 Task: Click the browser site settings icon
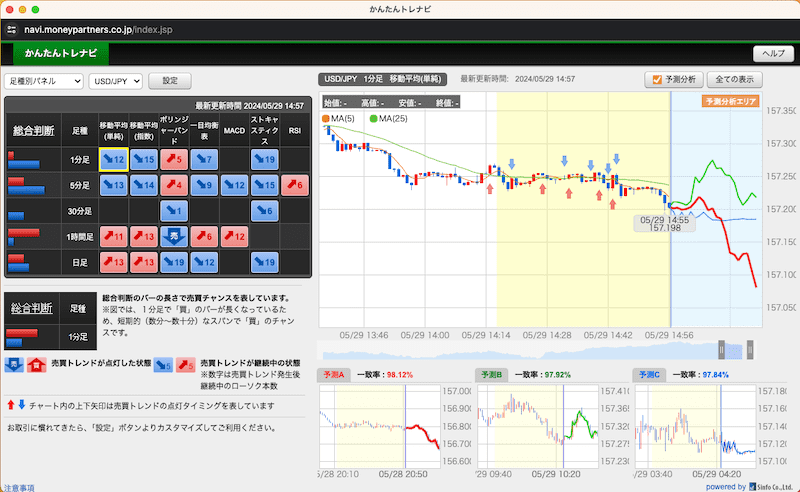(12, 30)
